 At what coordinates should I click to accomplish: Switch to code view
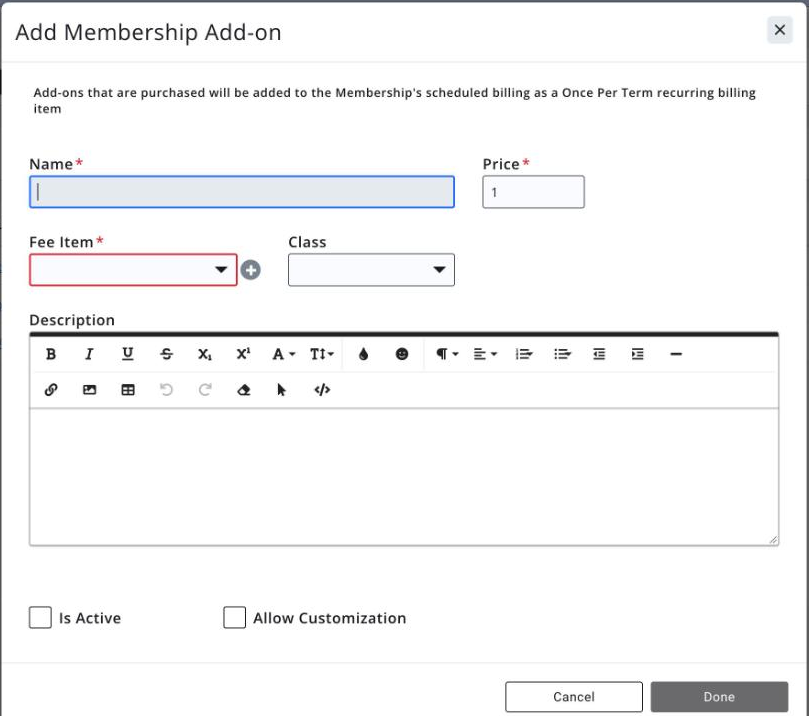click(322, 389)
